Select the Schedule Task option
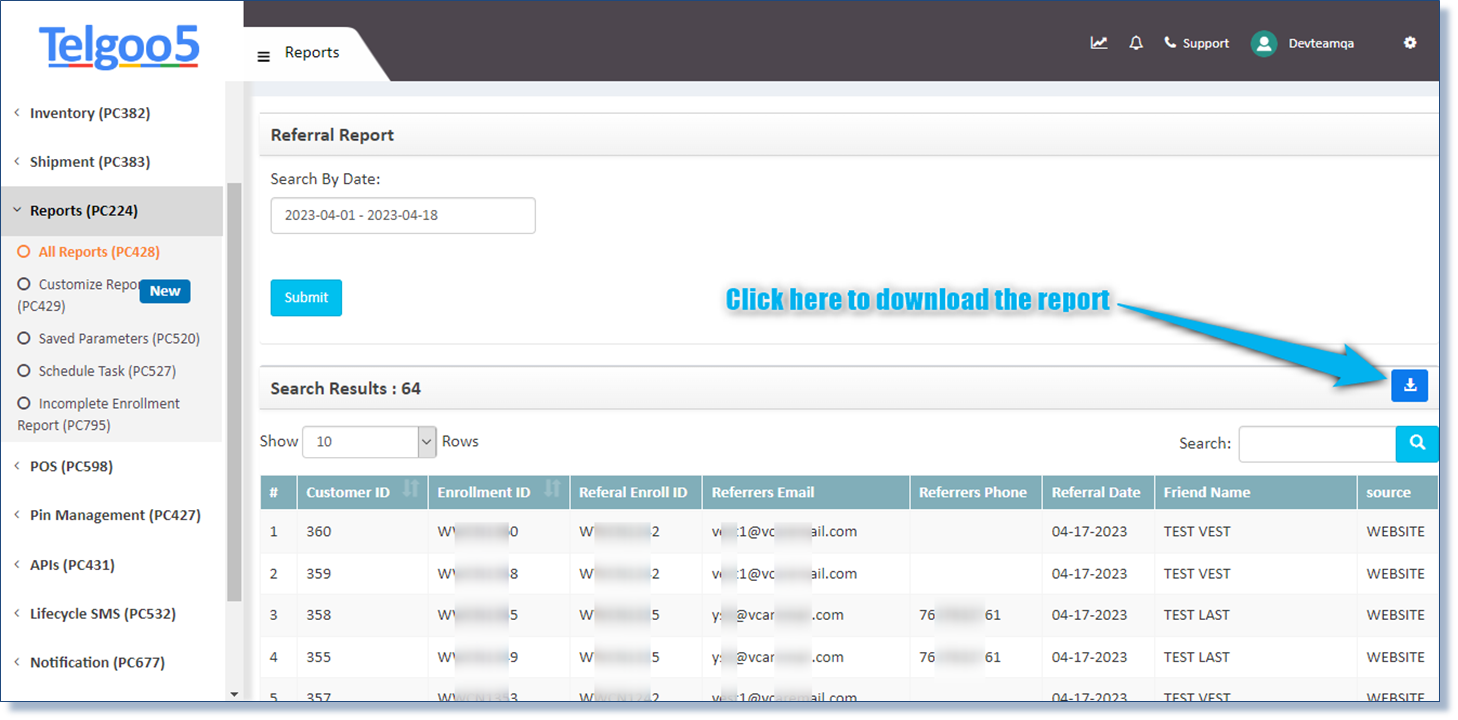The image size is (1458, 720). pos(110,370)
